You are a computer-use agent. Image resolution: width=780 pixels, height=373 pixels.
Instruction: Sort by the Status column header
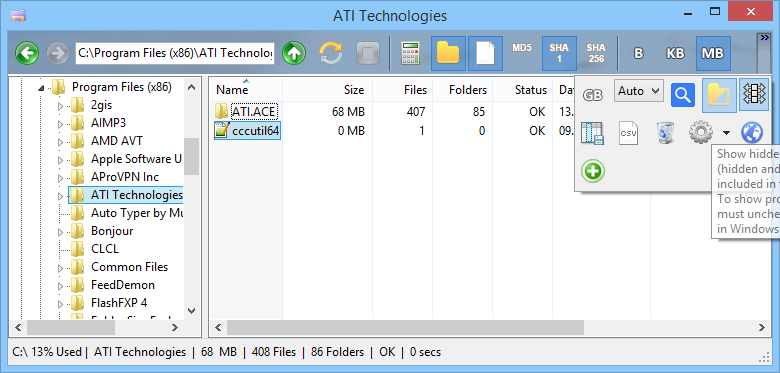(522, 90)
